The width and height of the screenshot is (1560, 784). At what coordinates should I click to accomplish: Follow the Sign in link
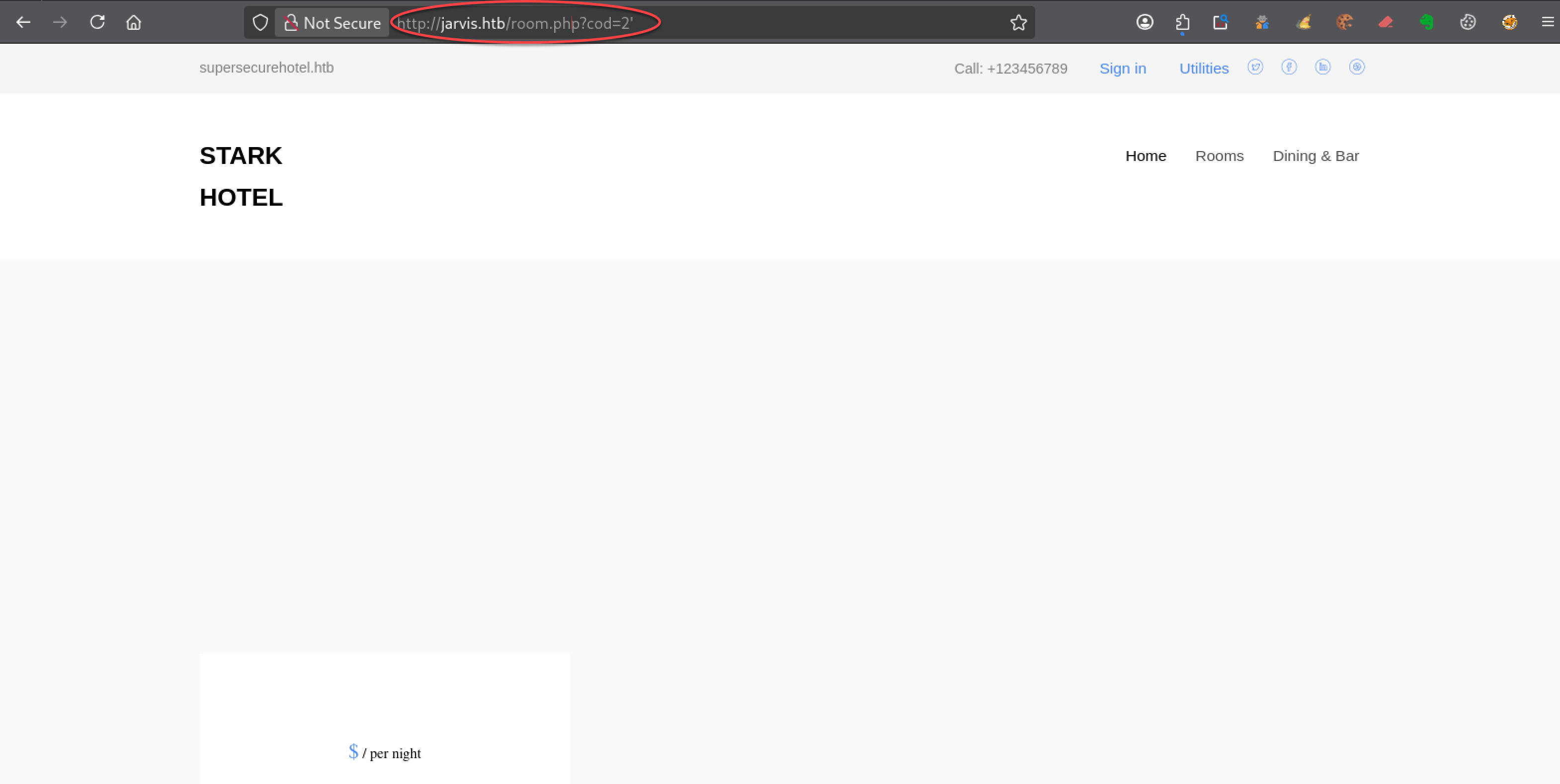tap(1123, 69)
